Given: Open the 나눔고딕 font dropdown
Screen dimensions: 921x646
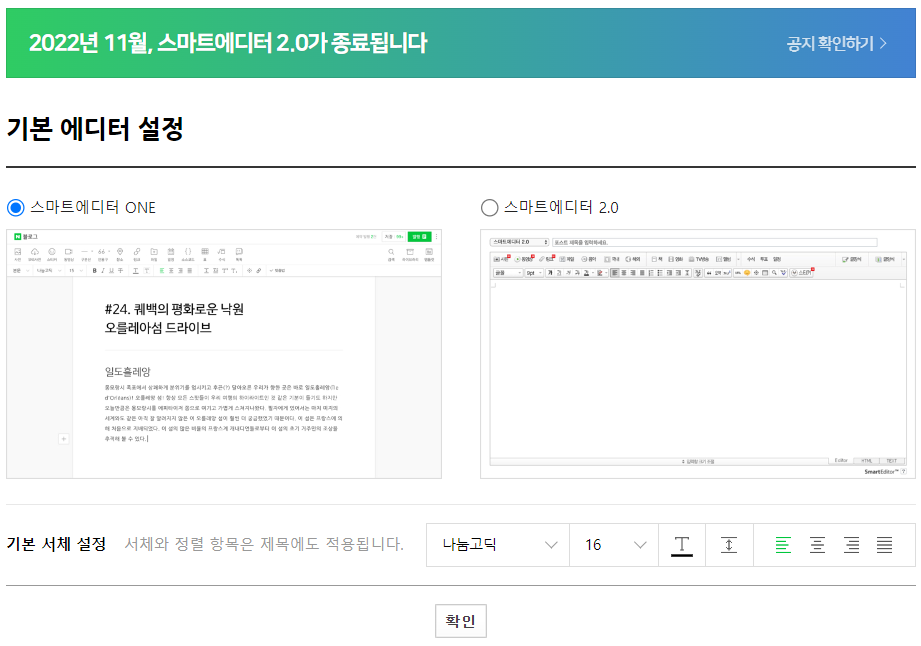Looking at the screenshot, I should click(498, 545).
